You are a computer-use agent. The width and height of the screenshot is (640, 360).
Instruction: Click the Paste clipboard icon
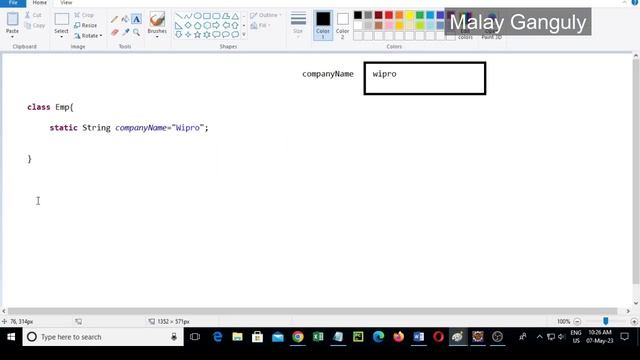[x=12, y=19]
